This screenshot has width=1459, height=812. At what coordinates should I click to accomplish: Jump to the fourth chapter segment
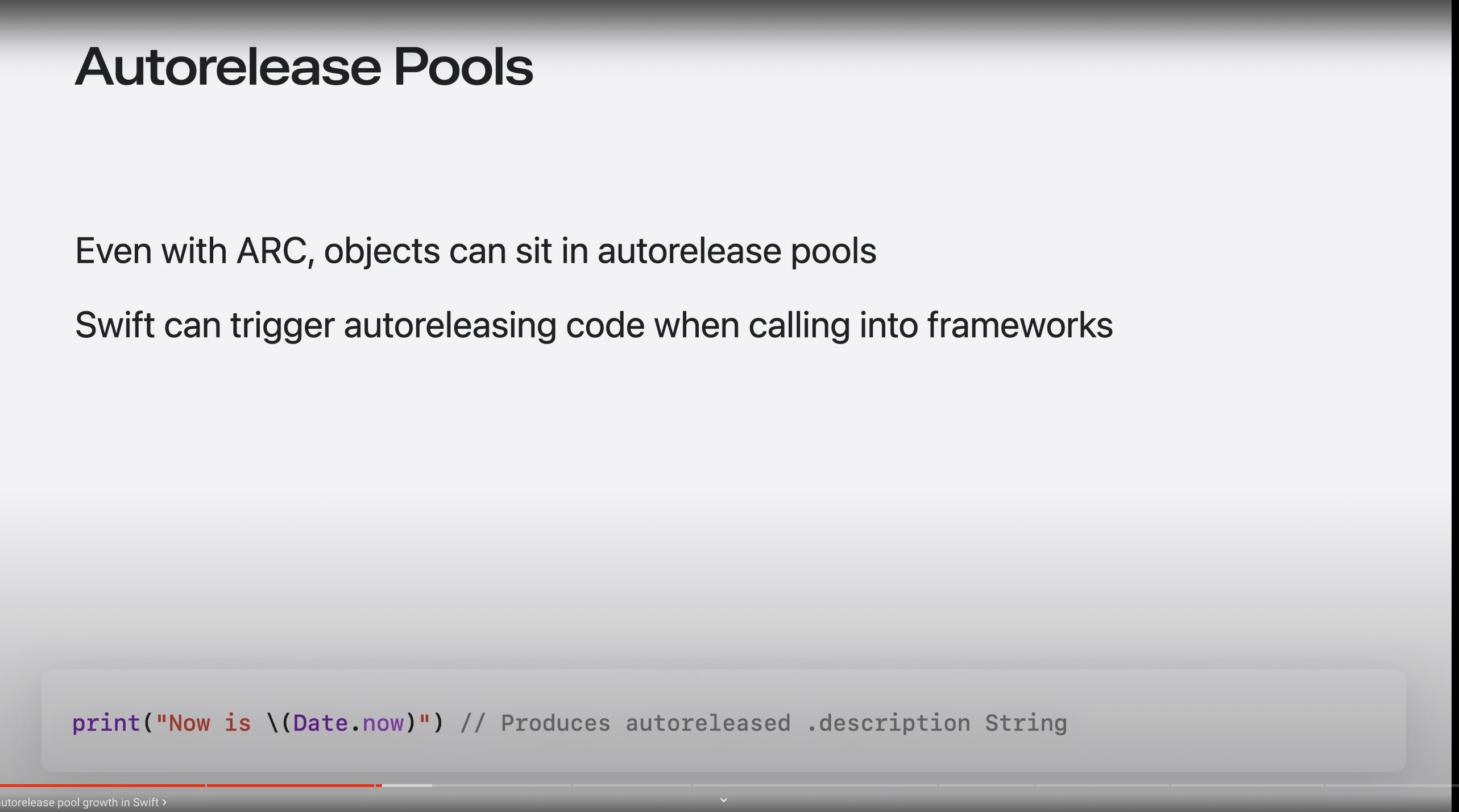tap(631, 785)
